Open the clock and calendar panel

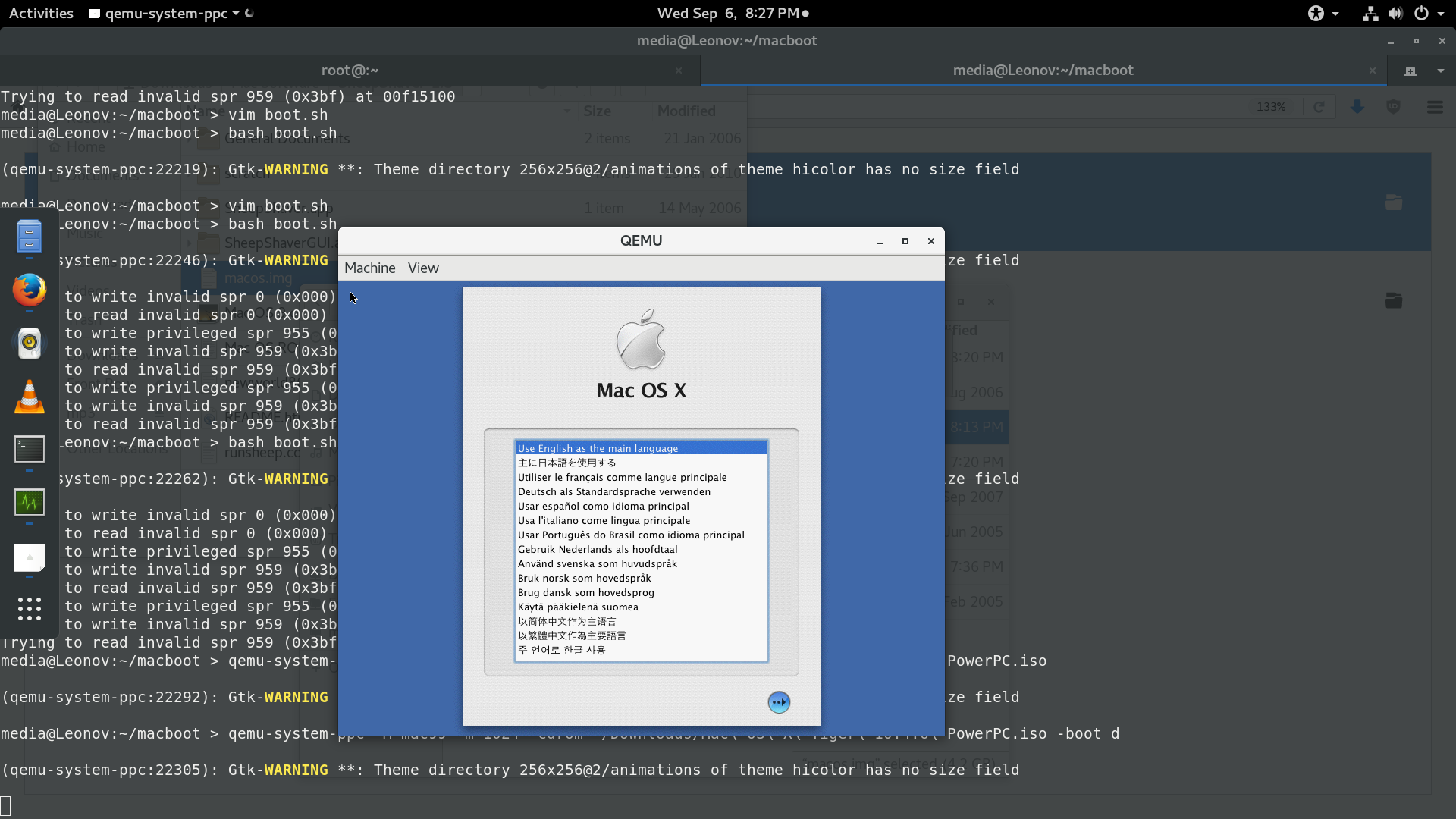click(x=733, y=13)
